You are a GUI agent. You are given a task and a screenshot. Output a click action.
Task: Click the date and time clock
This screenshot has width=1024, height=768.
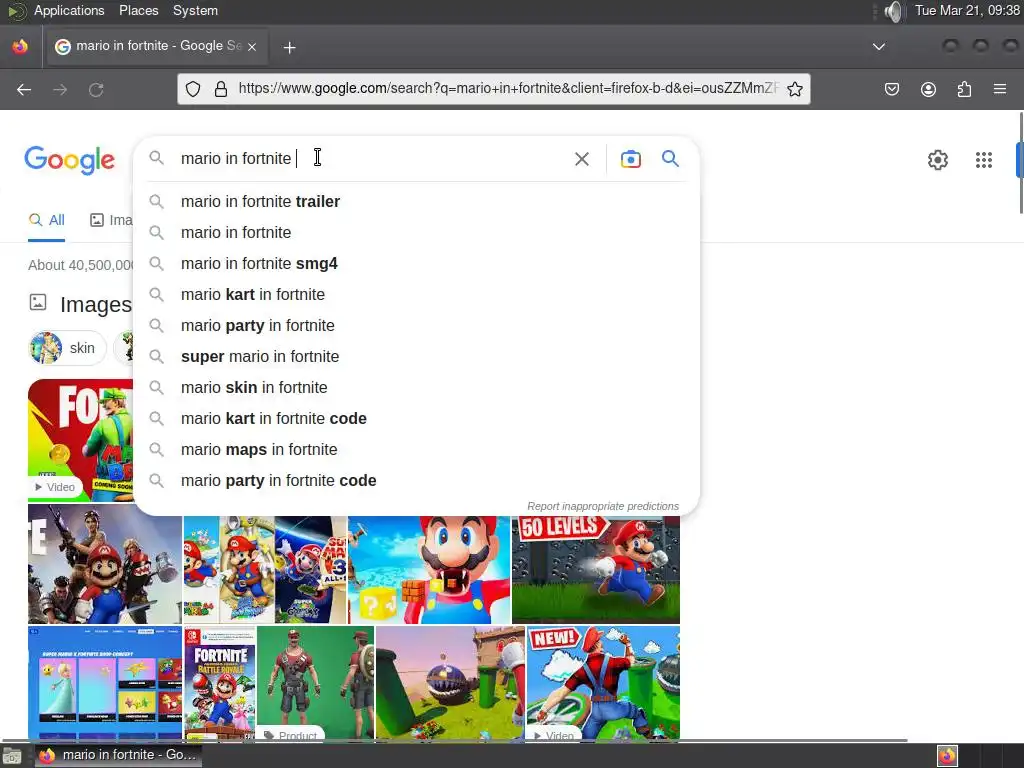click(x=967, y=10)
